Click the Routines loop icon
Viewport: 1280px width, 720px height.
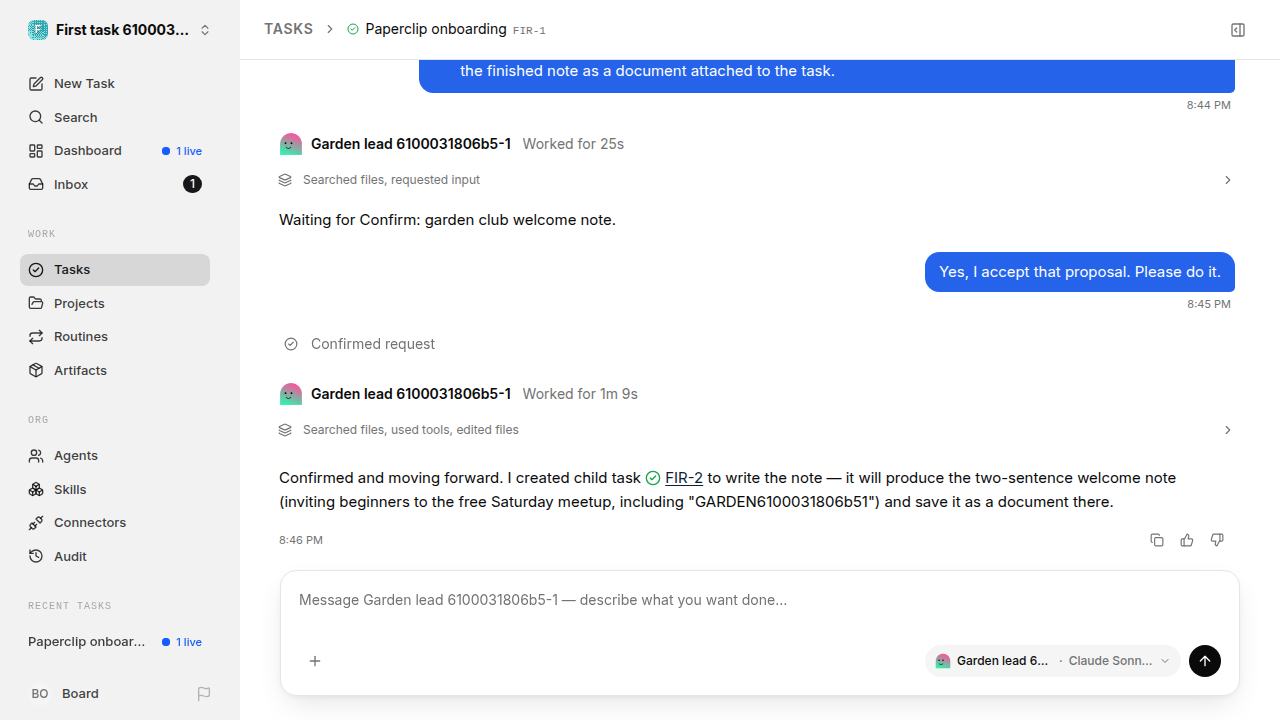(36, 337)
